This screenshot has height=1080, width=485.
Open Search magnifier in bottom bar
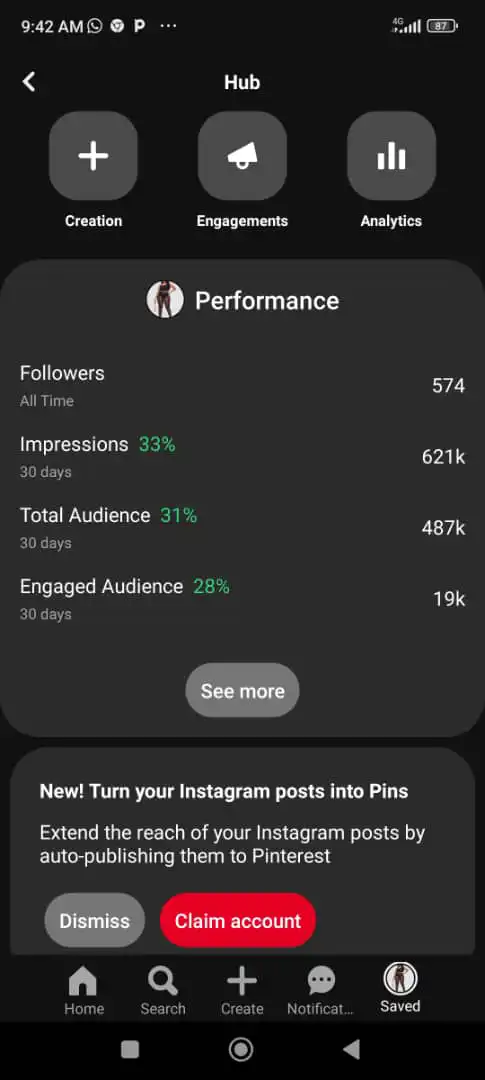[x=163, y=990]
